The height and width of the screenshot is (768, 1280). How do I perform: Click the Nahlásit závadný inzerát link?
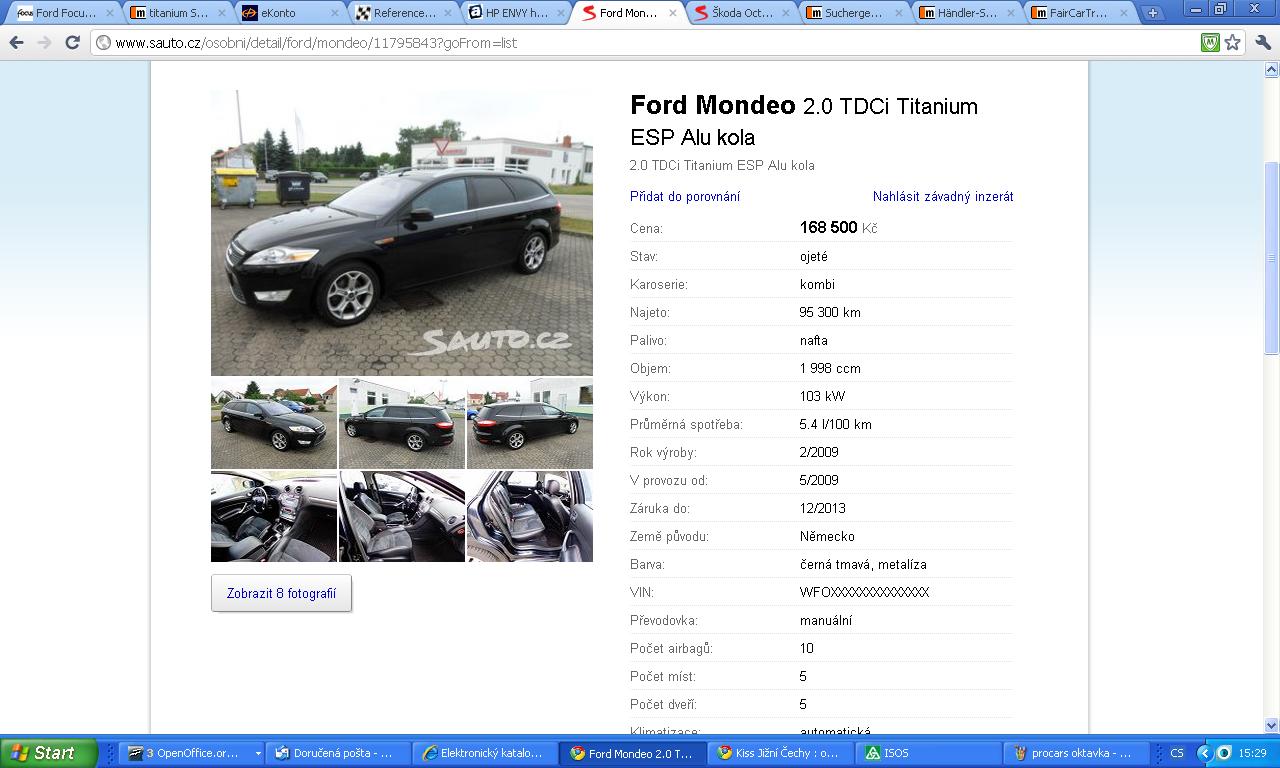pyautogui.click(x=943, y=197)
